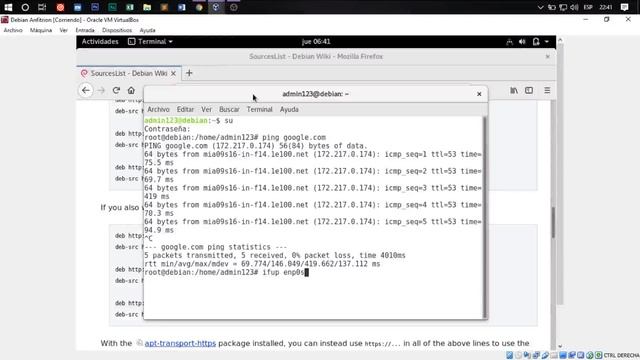640x360 pixels.
Task: Open terminal Ver menu
Action: pyautogui.click(x=207, y=109)
